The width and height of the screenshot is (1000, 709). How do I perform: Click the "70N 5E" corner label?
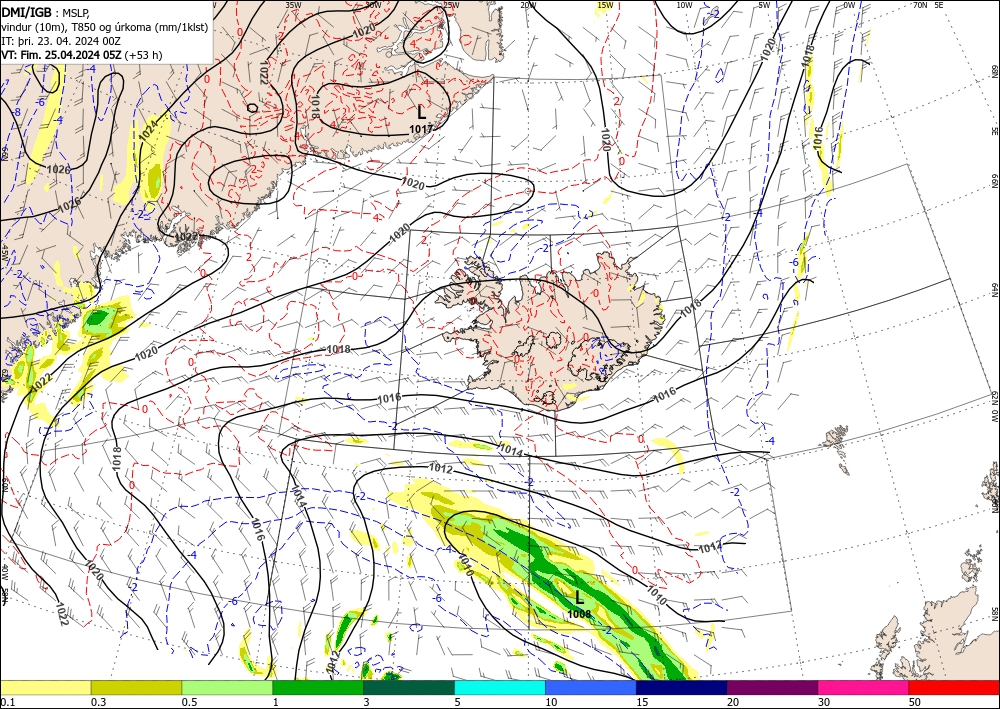click(929, 4)
